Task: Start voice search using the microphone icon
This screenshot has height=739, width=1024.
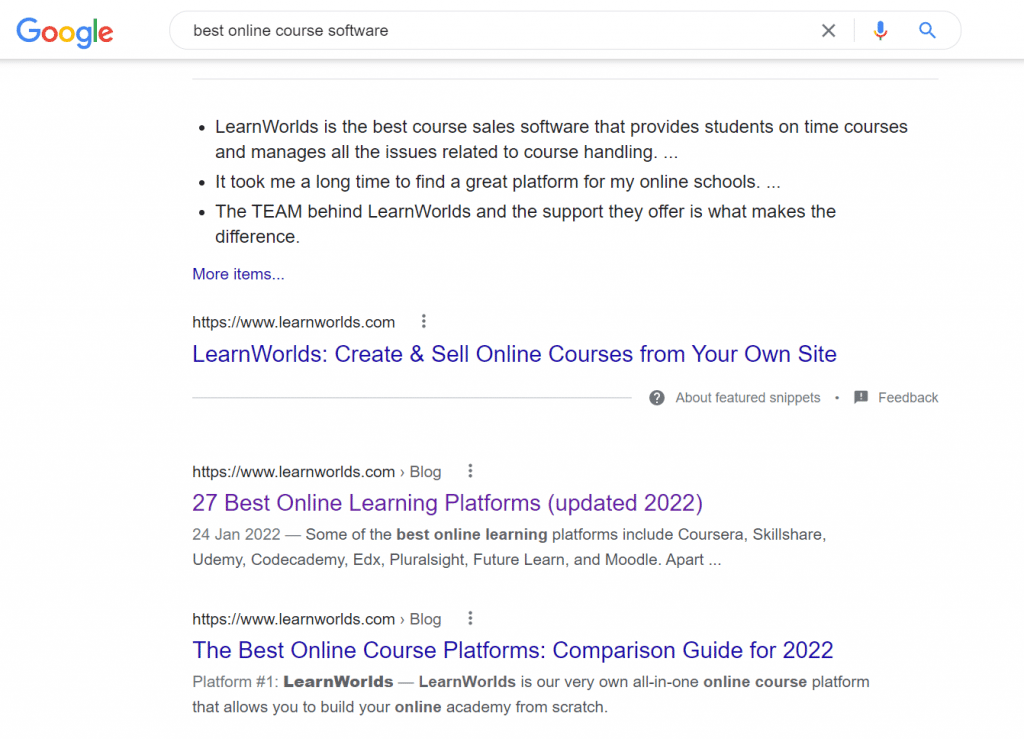Action: (880, 30)
